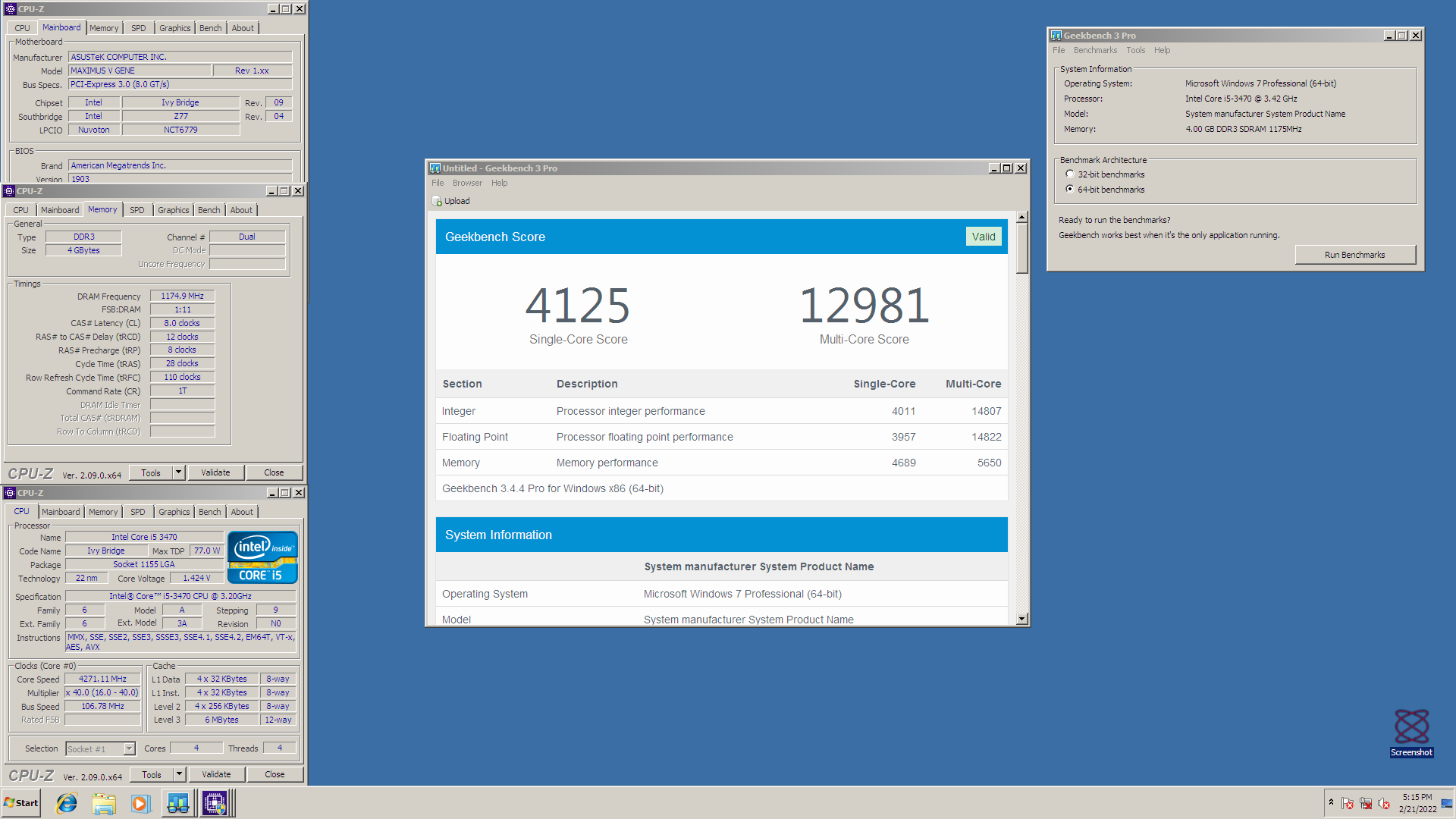Select 64-bit benchmarks option

[x=1070, y=190]
